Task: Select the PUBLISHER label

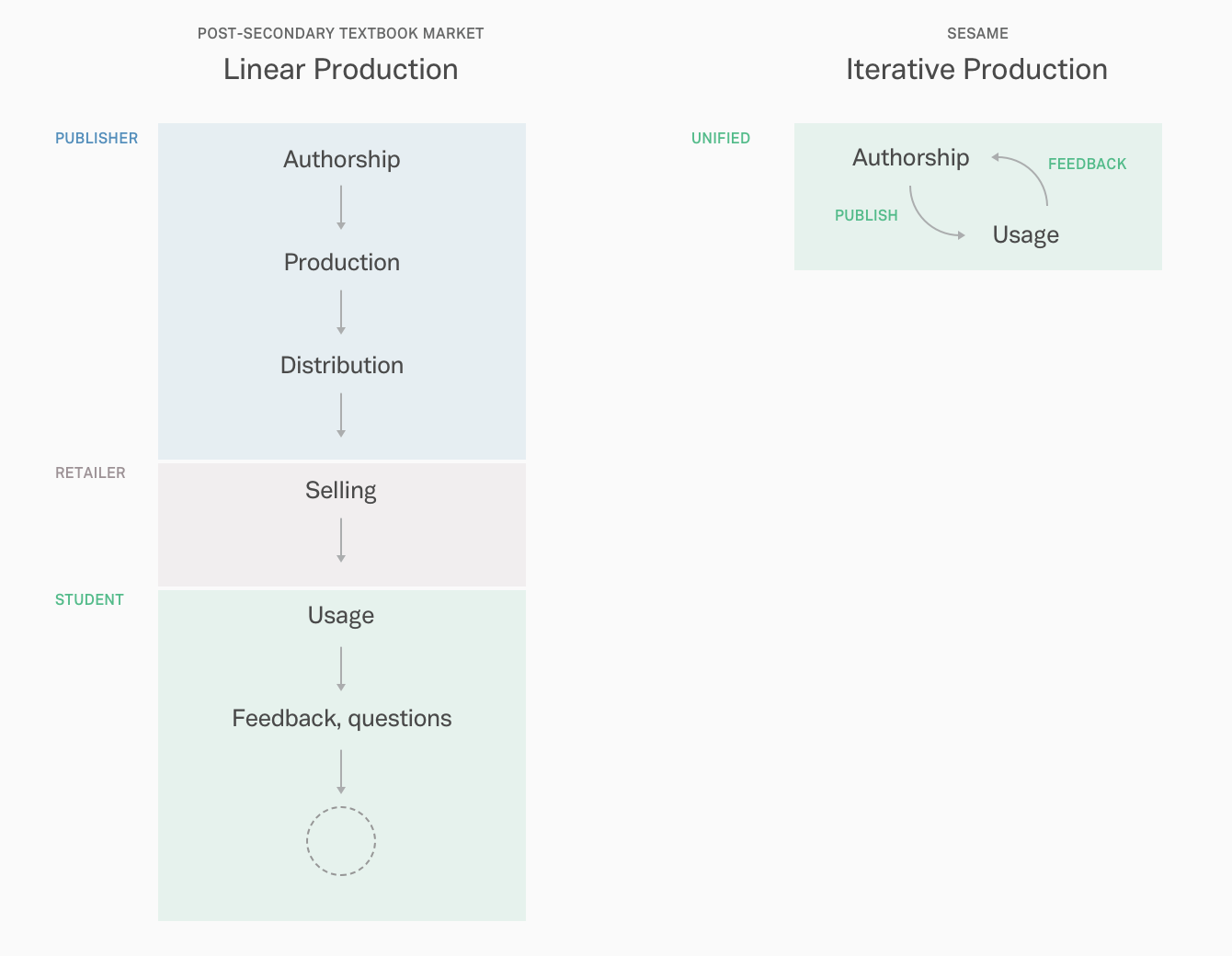Action: click(x=97, y=138)
